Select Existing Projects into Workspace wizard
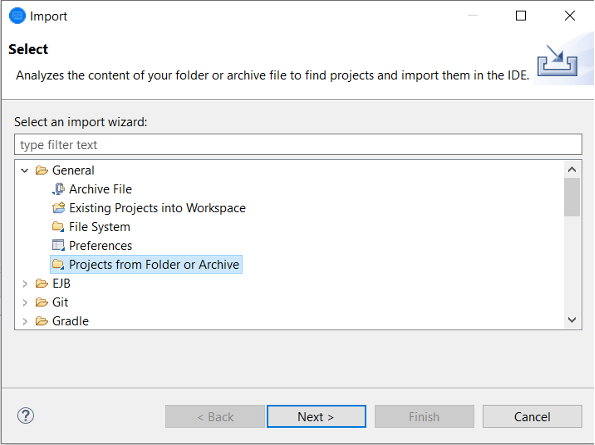The width and height of the screenshot is (595, 445). click(x=157, y=208)
